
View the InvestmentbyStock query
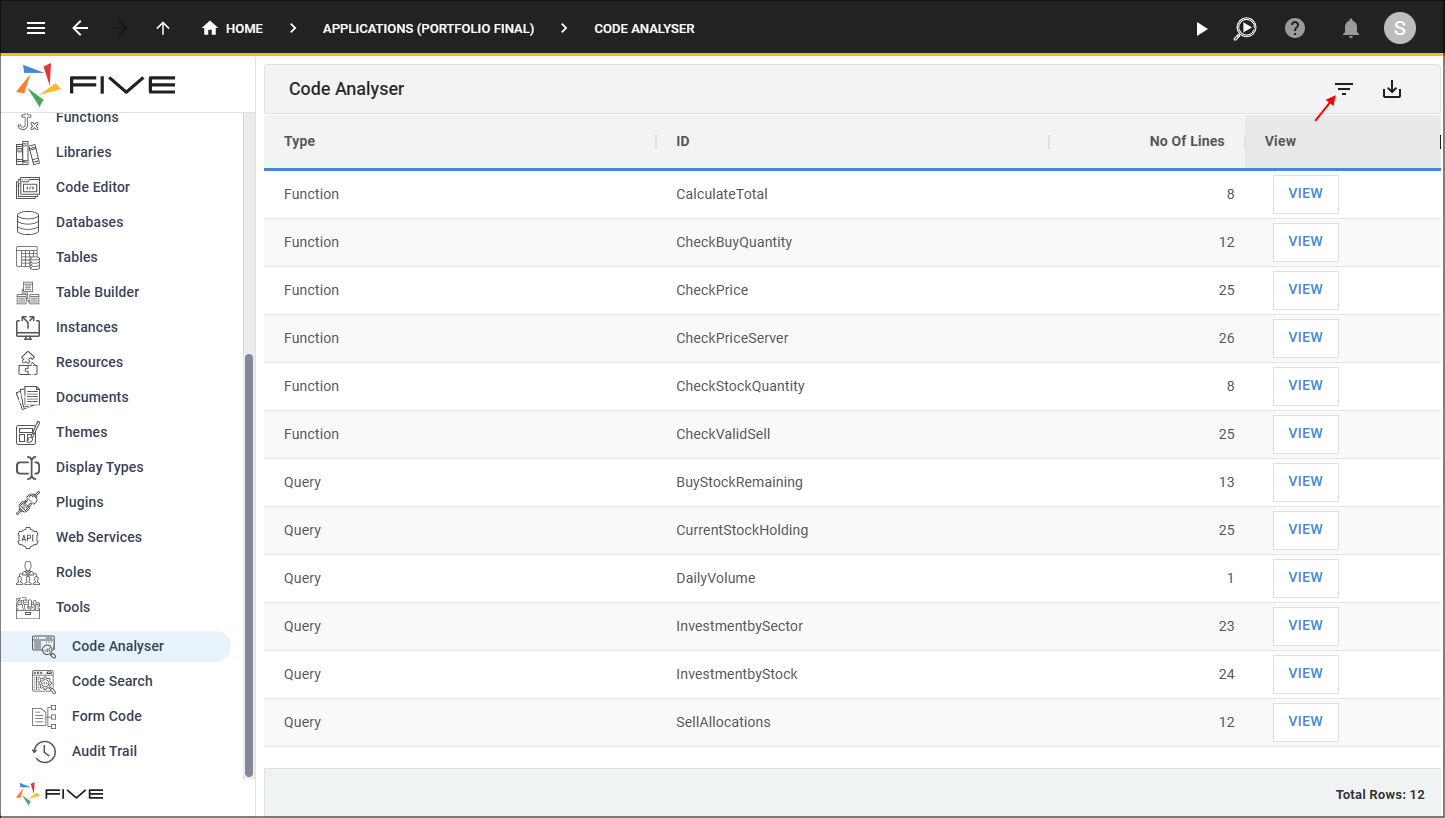click(1305, 674)
